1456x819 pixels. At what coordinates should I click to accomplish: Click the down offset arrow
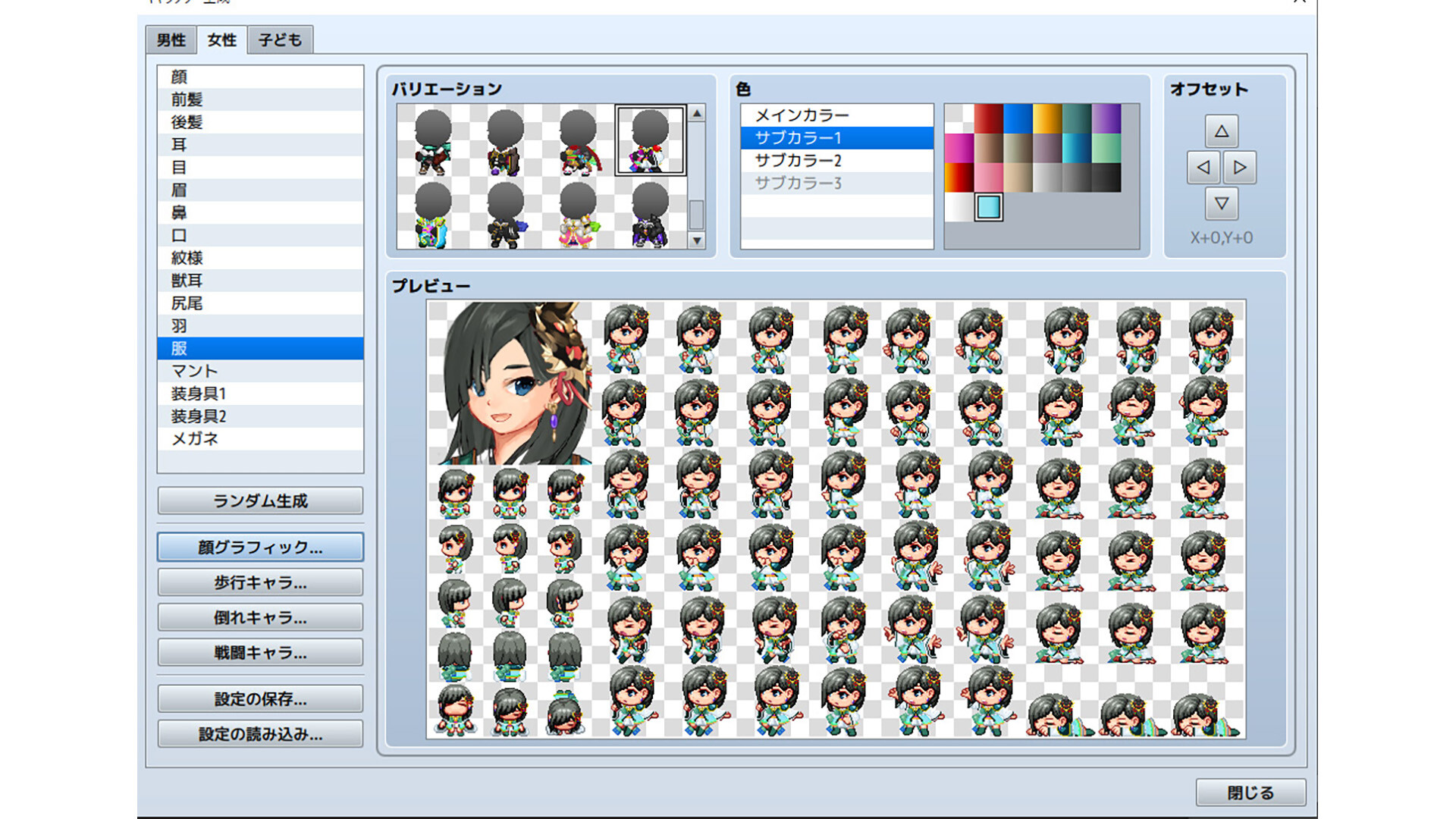[x=1222, y=204]
